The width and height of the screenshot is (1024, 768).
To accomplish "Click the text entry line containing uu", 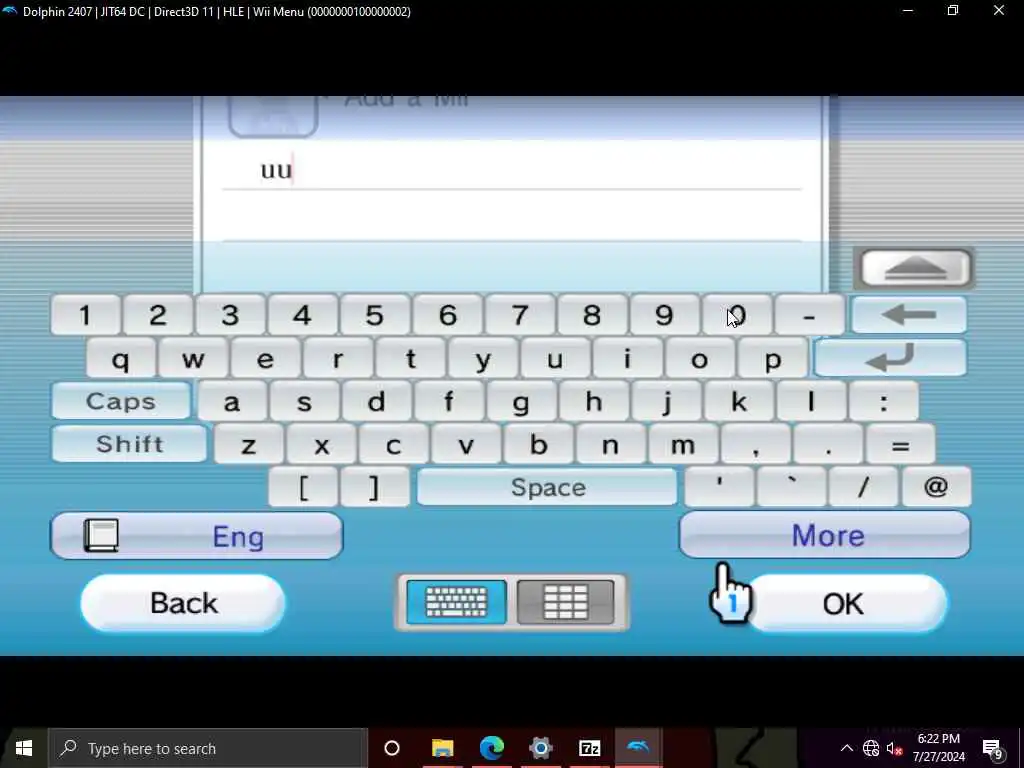I will 511,170.
